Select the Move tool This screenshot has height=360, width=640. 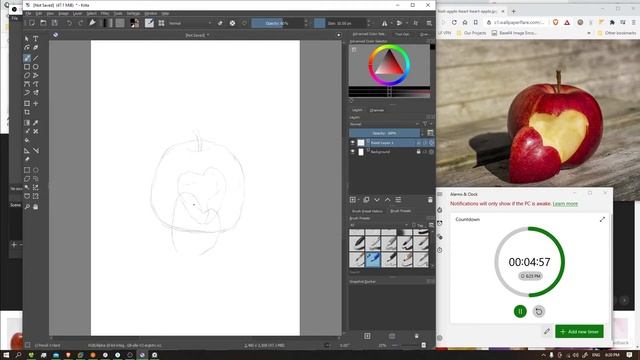[x=36, y=103]
